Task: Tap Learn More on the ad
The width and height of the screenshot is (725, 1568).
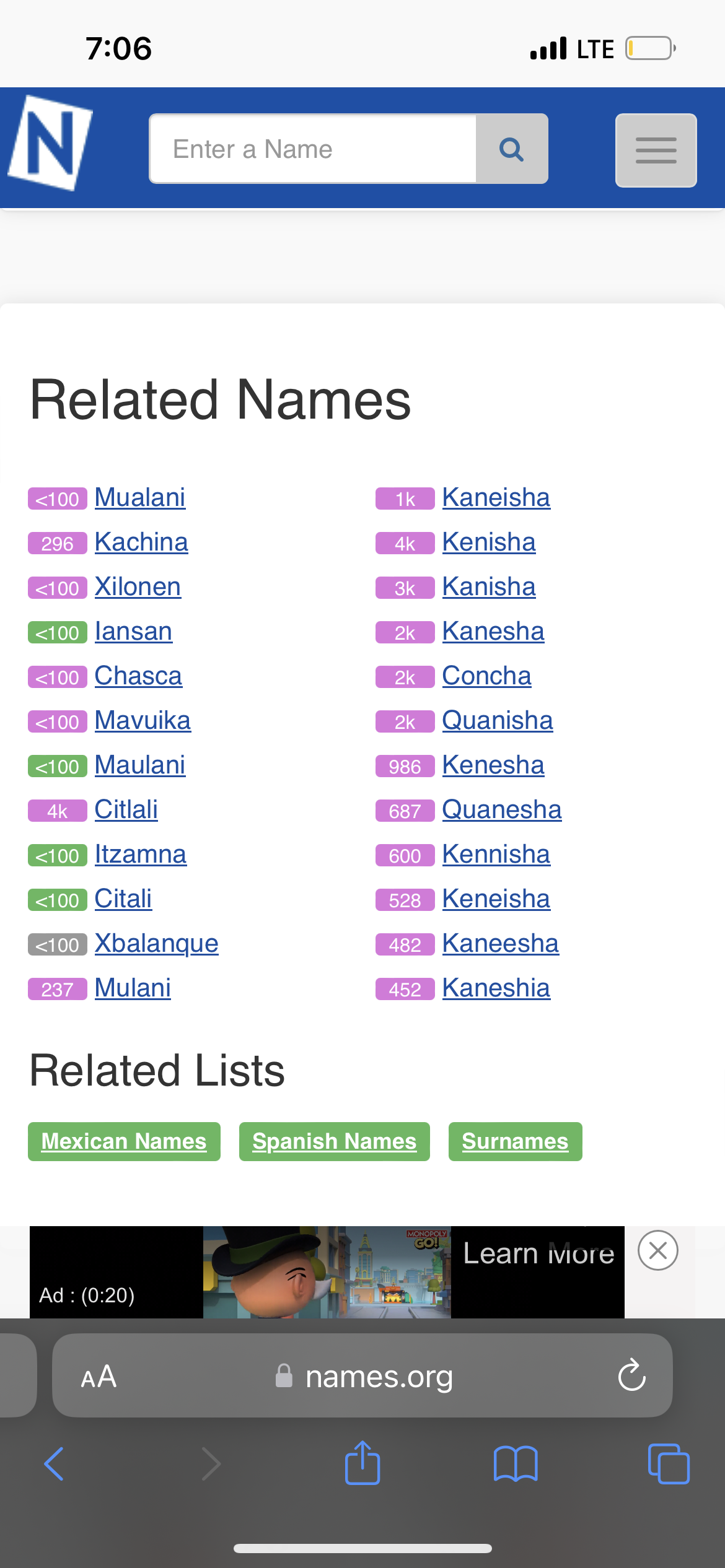Action: coord(538,1253)
